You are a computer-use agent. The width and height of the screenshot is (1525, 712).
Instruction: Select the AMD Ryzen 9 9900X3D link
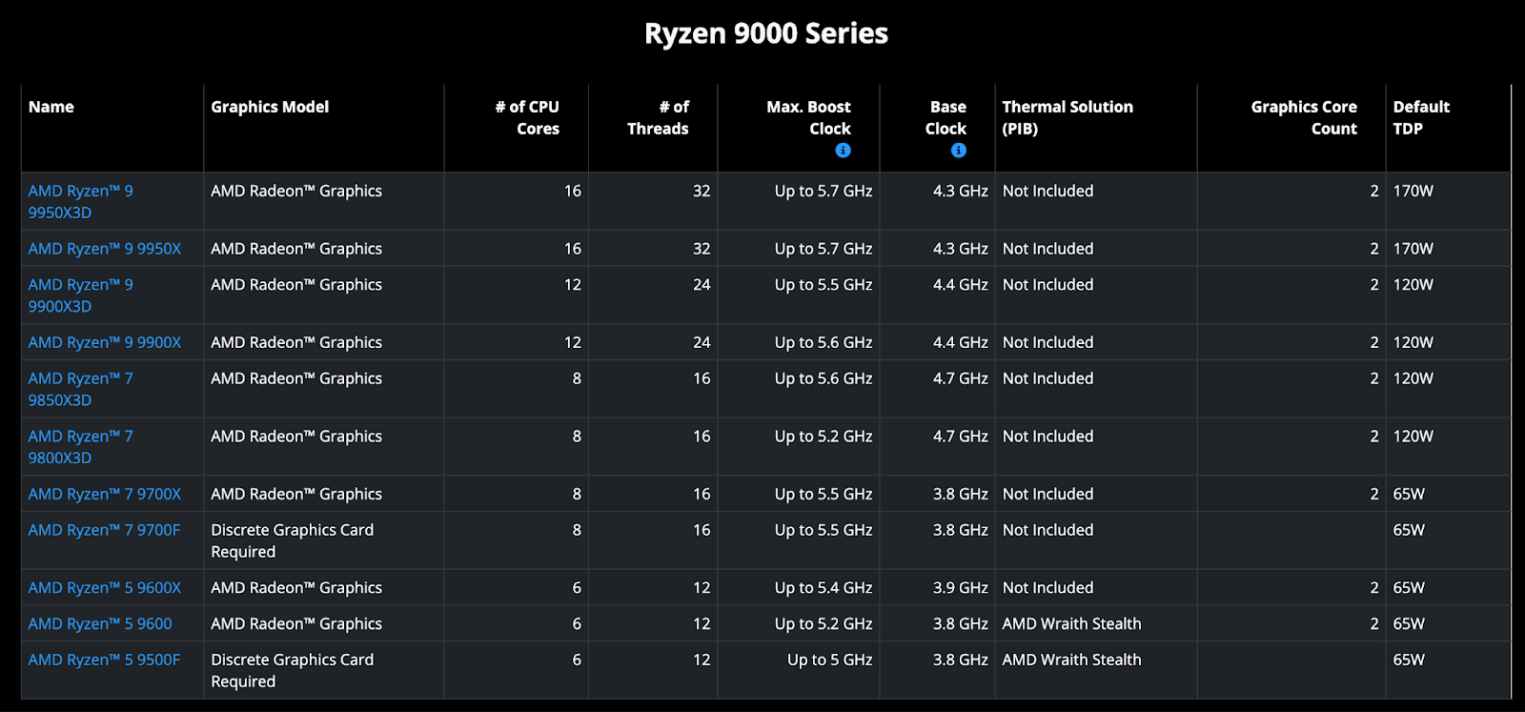coord(80,295)
